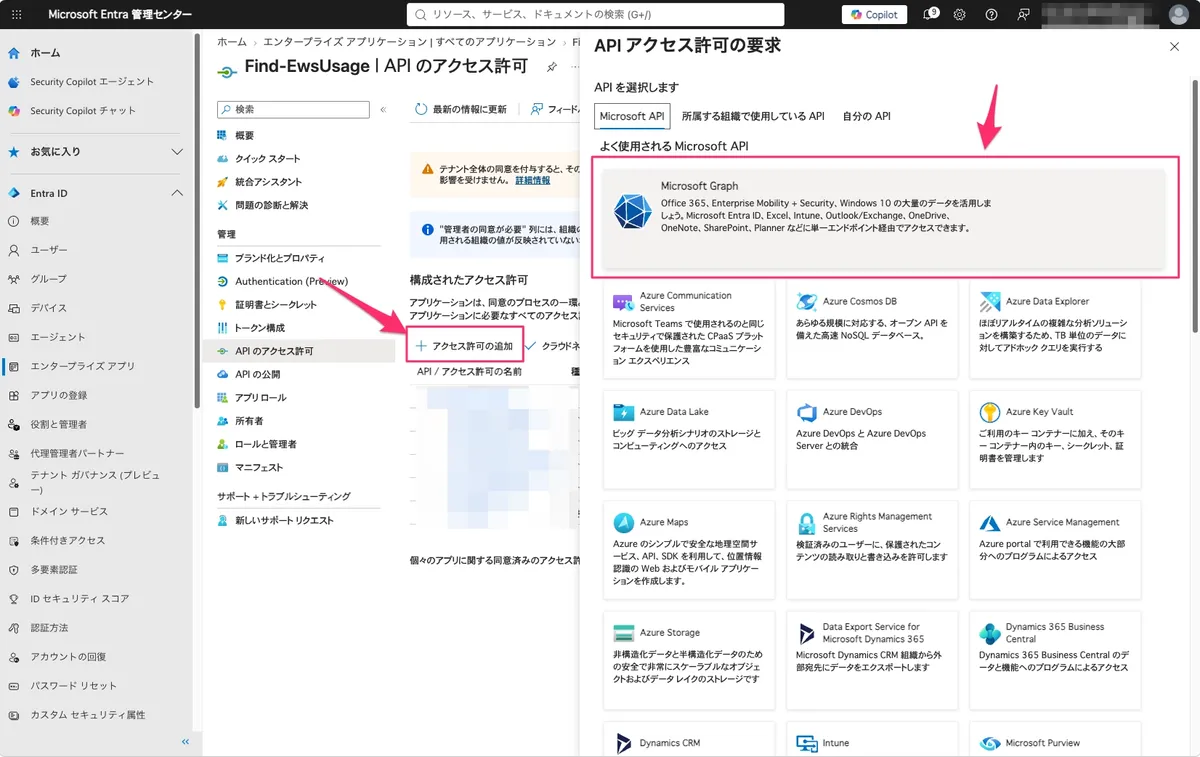Click ホーム breadcrumb link
1200x757 pixels.
(231, 42)
